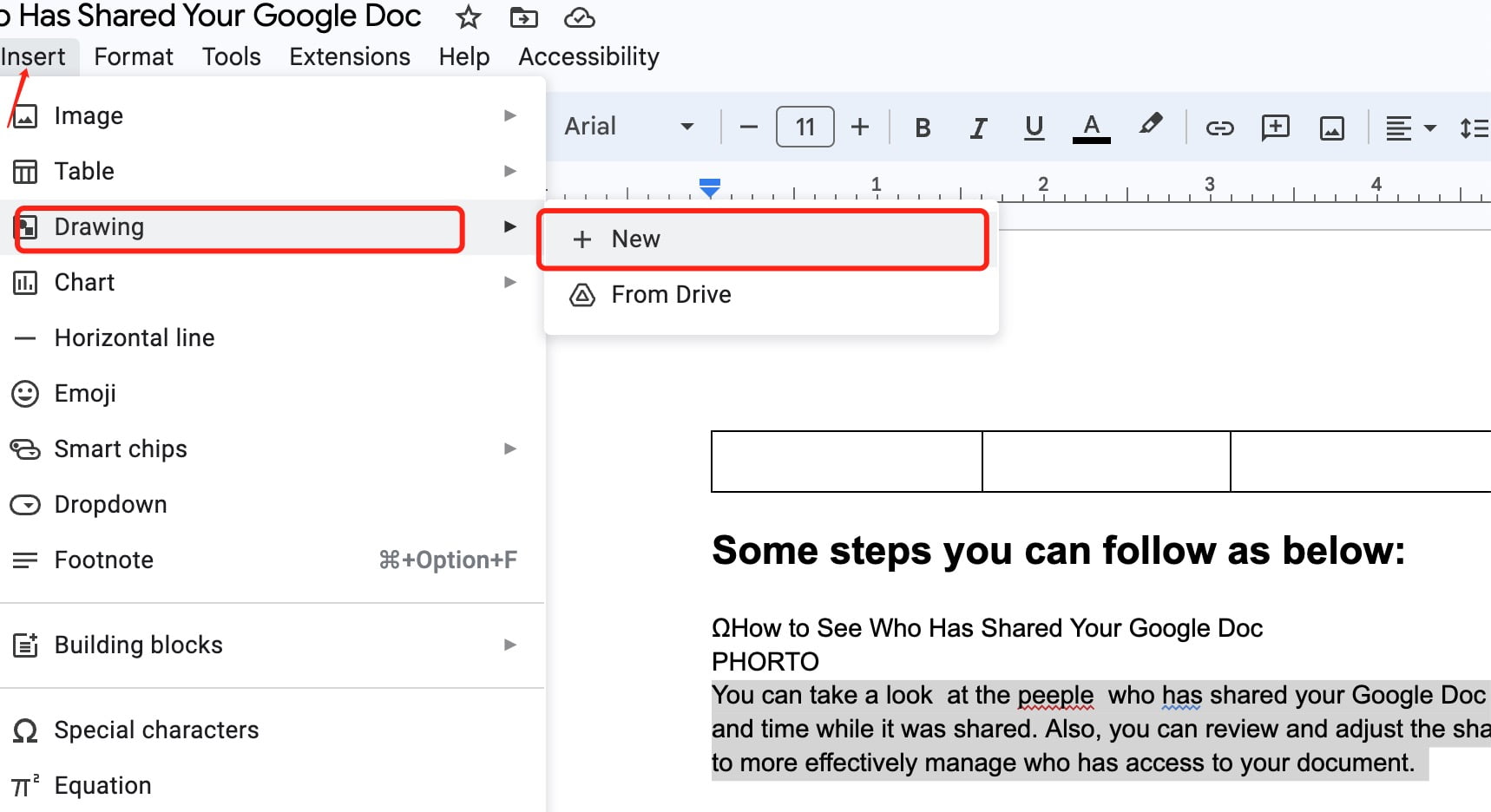Select the Drawing menu entry
The image size is (1491, 812).
point(273,226)
